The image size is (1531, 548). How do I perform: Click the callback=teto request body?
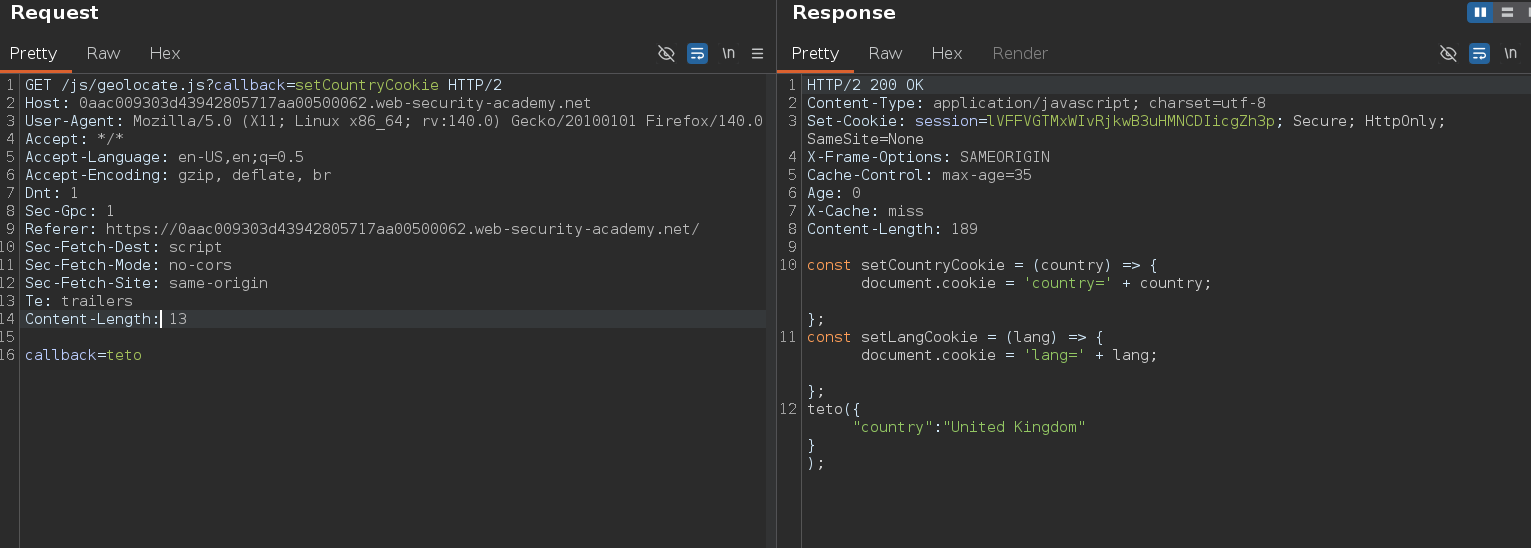coord(83,355)
